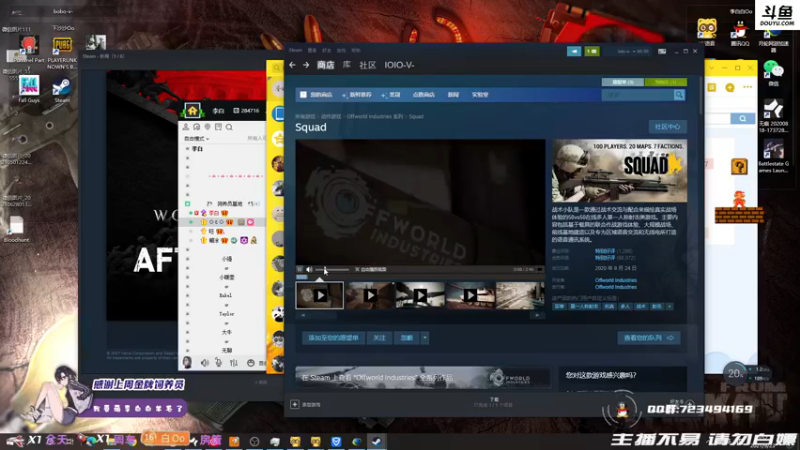Click the 第一人称射击 tag

point(584,307)
